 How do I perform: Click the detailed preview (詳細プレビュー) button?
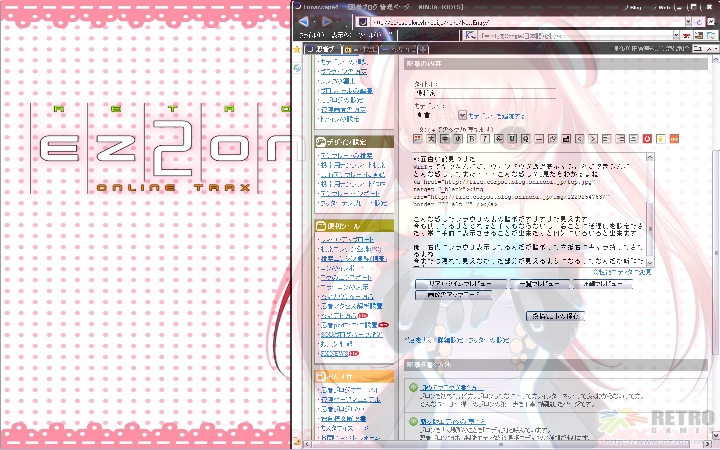(x=602, y=284)
